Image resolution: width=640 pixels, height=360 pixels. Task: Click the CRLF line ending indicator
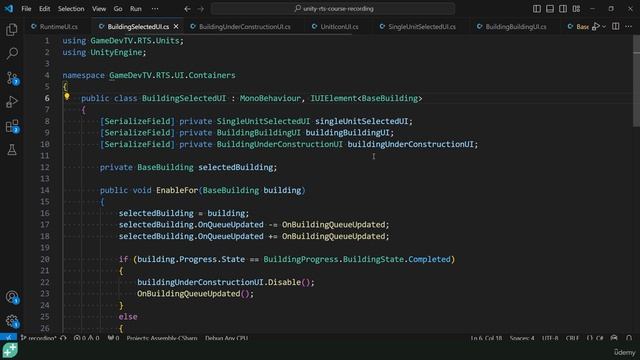point(572,338)
